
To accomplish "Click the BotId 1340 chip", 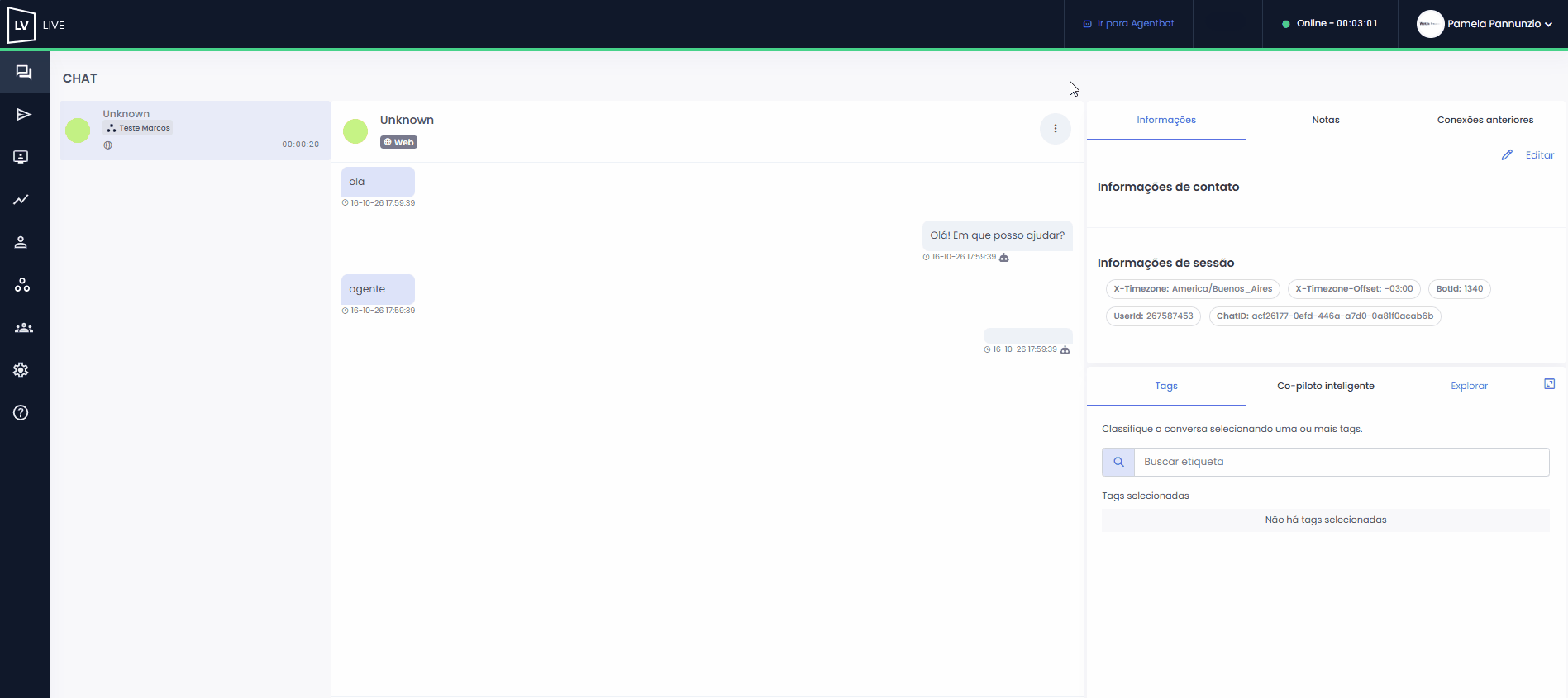I will [x=1460, y=289].
